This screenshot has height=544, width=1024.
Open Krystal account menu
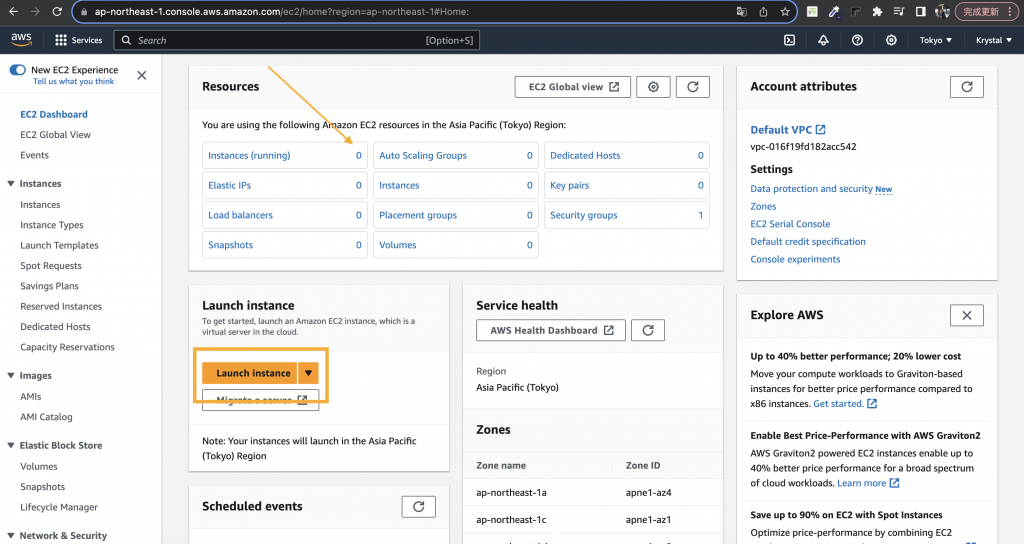(993, 40)
